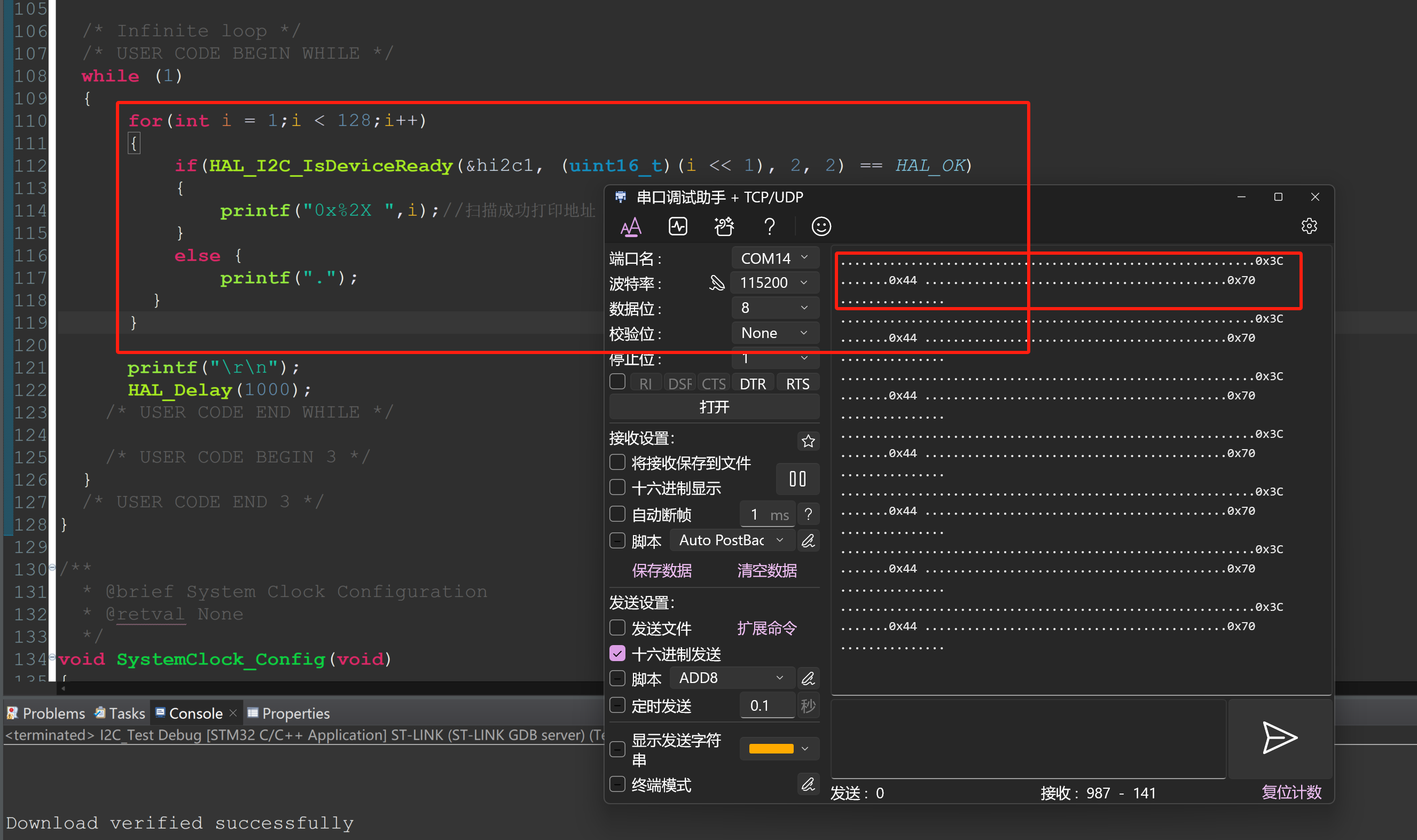The image size is (1417, 840).
Task: Enable 定时发送 timed sending
Action: point(617,705)
